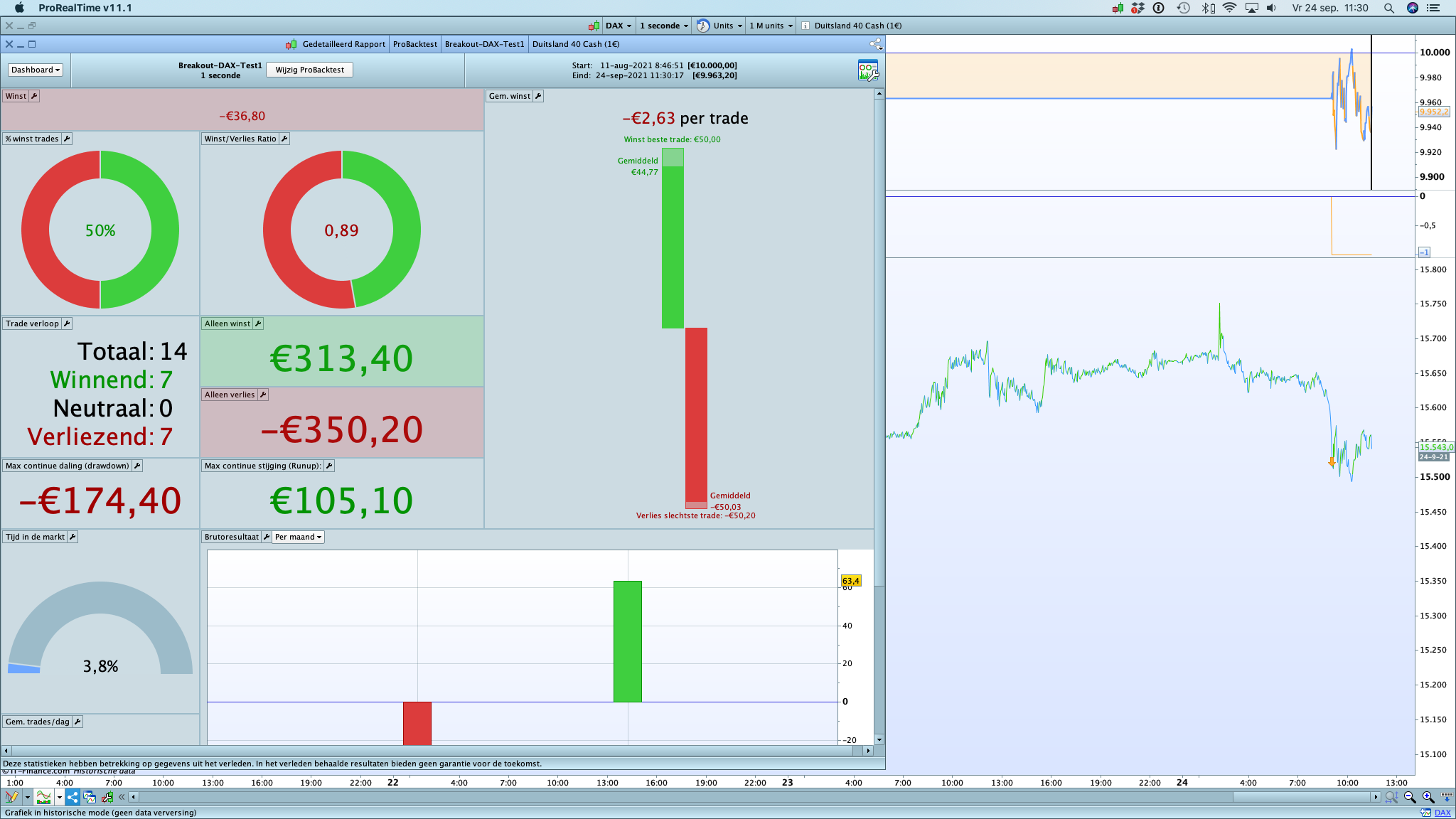This screenshot has width=1456, height=819.
Task: Open the indicators chart icon in bottom toolbar
Action: click(44, 797)
